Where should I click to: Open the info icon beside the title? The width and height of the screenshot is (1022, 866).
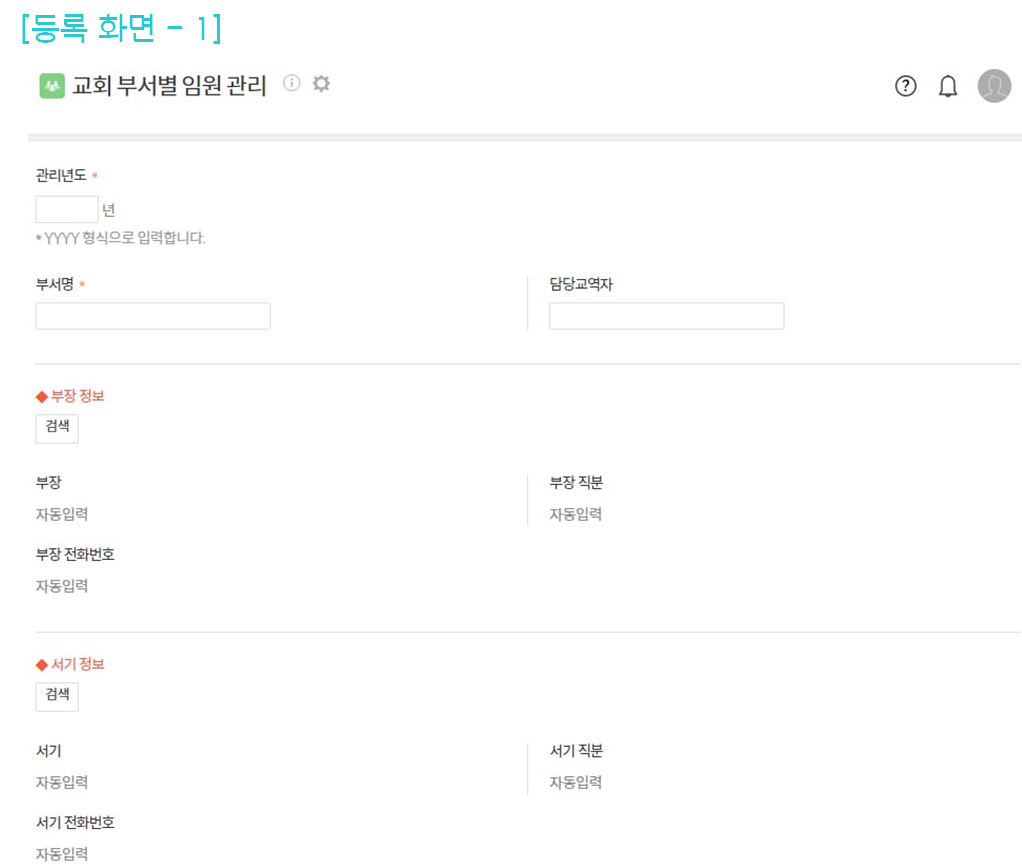tap(291, 84)
